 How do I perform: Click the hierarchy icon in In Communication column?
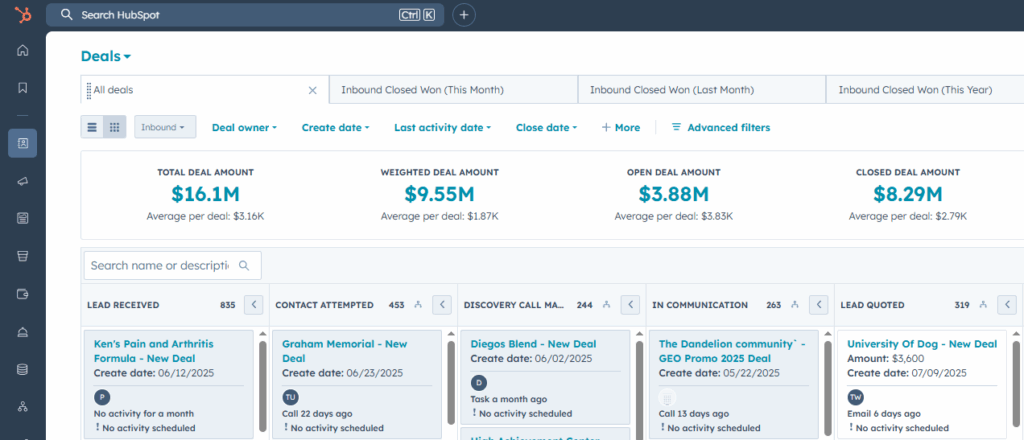point(795,305)
